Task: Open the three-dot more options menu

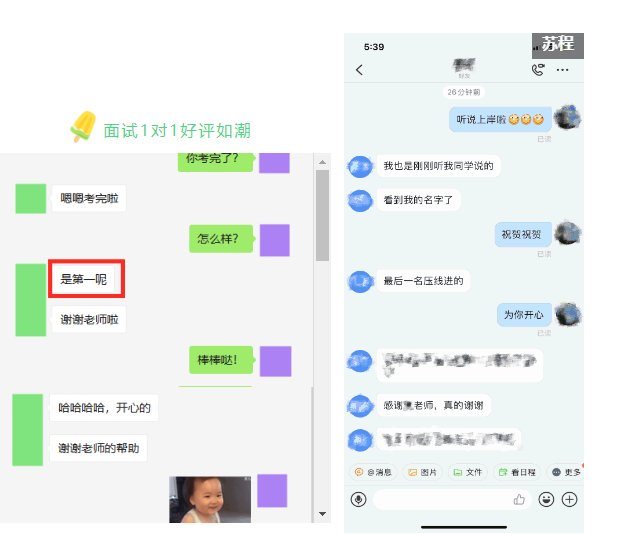Action: click(x=563, y=70)
